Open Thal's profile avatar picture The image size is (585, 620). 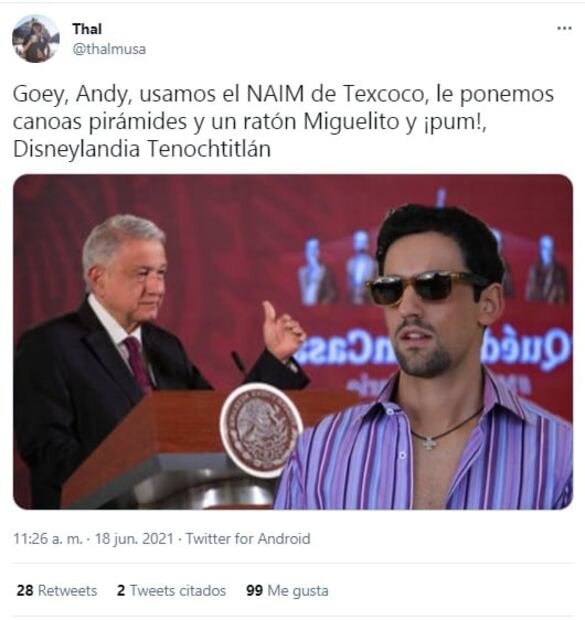pos(36,39)
